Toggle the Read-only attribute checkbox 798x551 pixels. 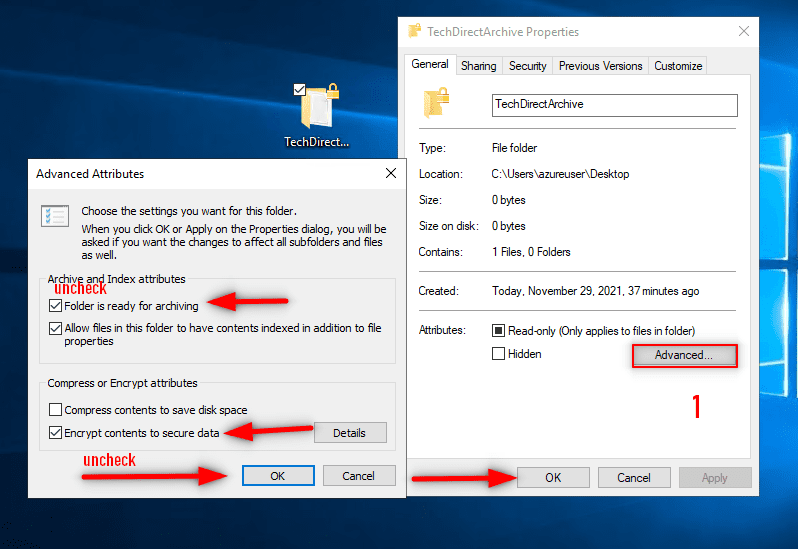[499, 330]
